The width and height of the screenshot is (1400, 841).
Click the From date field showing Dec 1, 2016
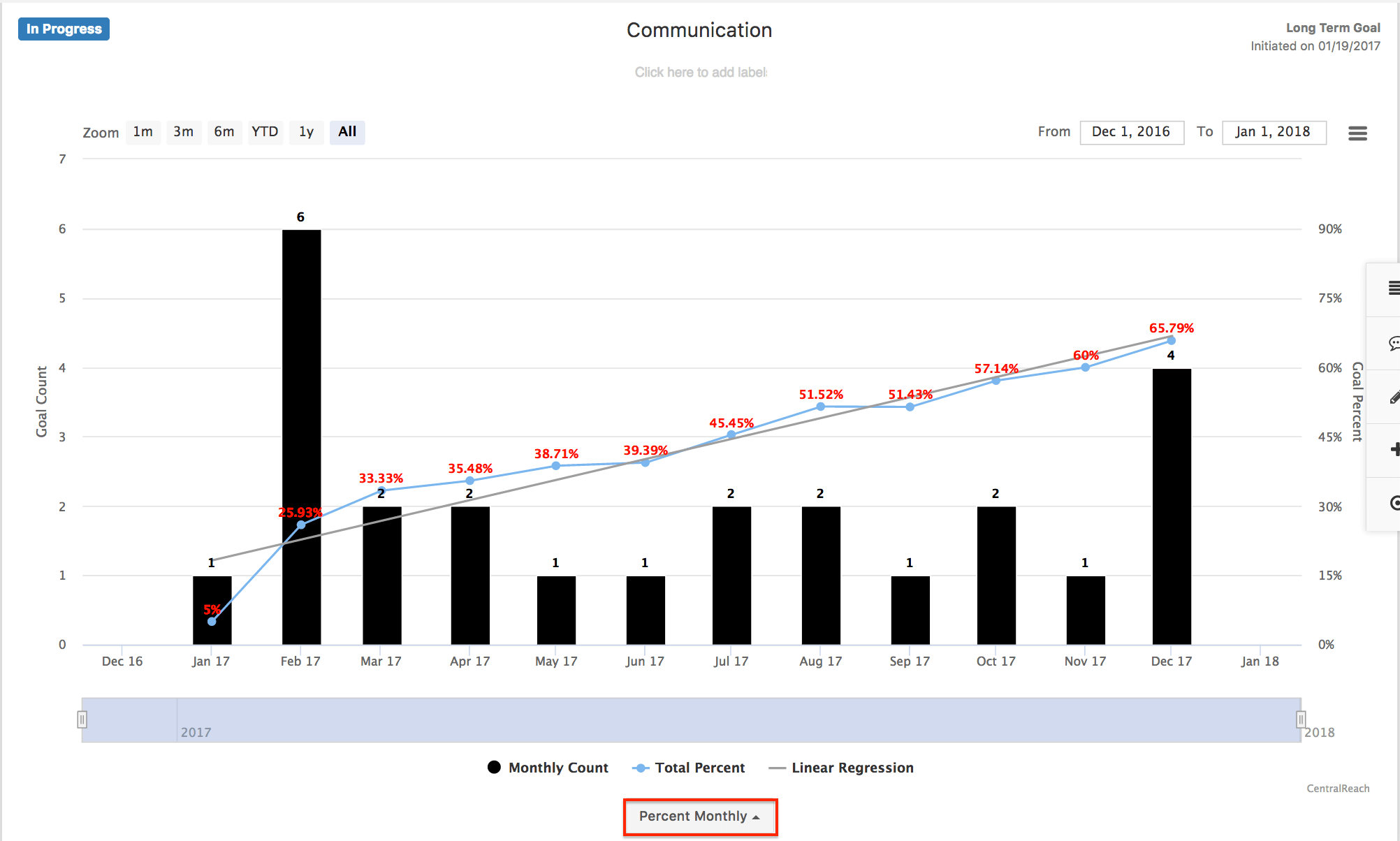[1132, 131]
